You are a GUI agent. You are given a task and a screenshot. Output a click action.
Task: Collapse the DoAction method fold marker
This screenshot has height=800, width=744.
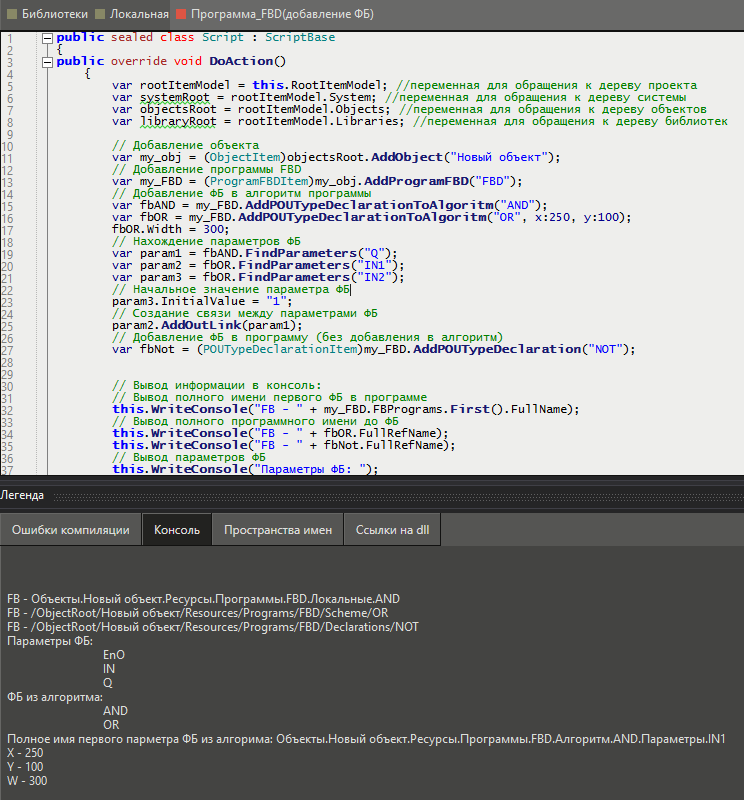pos(47,61)
